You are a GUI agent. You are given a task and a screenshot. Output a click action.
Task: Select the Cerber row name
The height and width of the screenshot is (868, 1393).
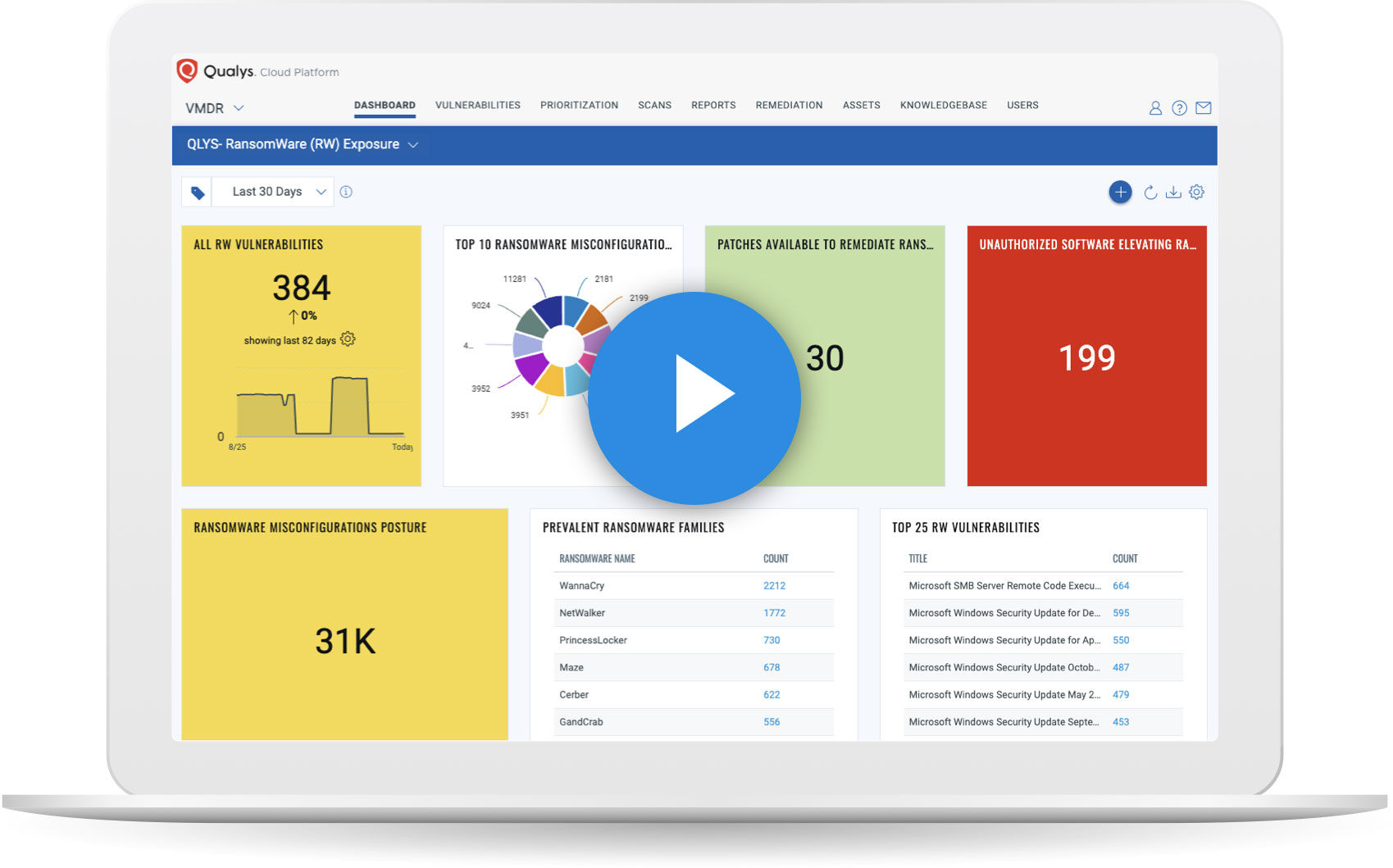pos(574,695)
